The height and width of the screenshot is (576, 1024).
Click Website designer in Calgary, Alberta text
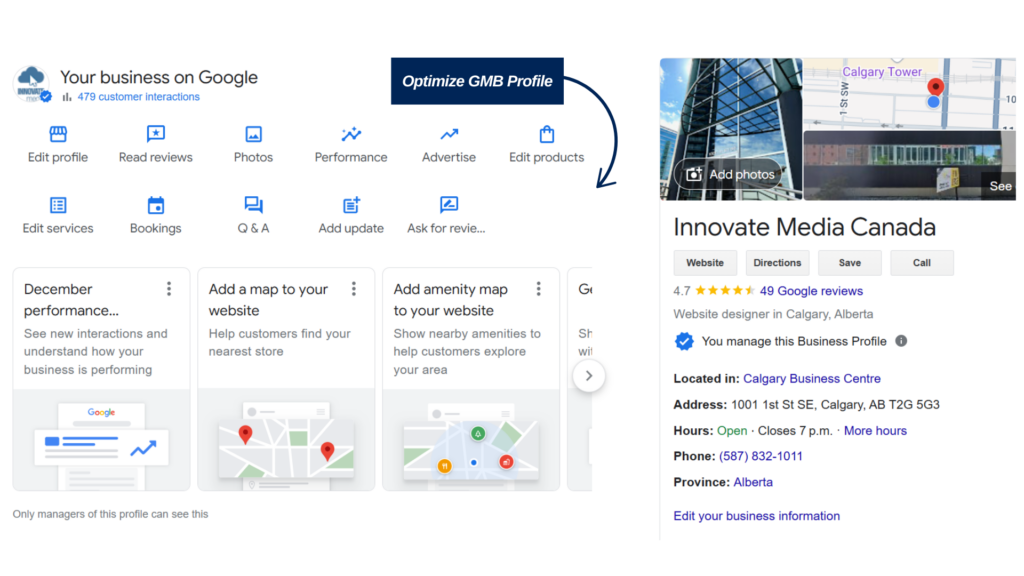click(x=773, y=314)
